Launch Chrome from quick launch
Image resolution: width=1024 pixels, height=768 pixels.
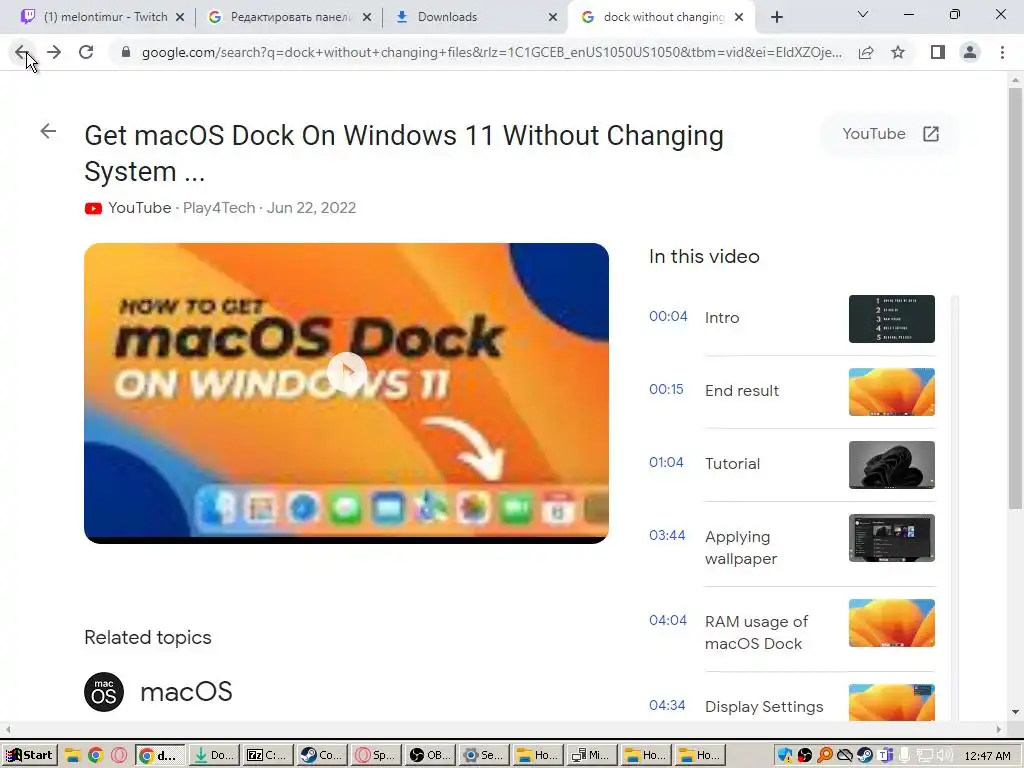coord(95,756)
